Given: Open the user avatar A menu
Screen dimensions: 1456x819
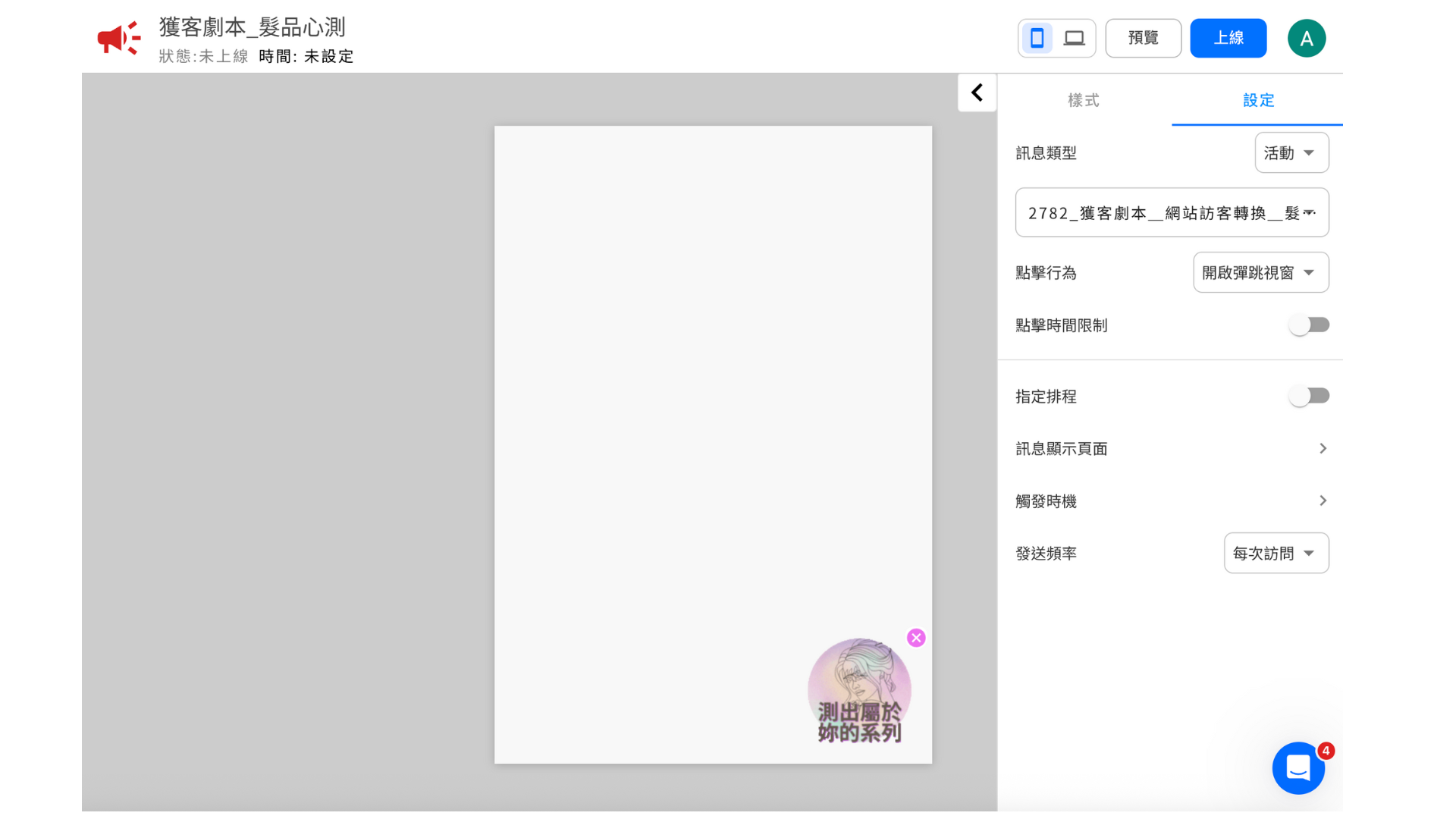Looking at the screenshot, I should point(1306,39).
